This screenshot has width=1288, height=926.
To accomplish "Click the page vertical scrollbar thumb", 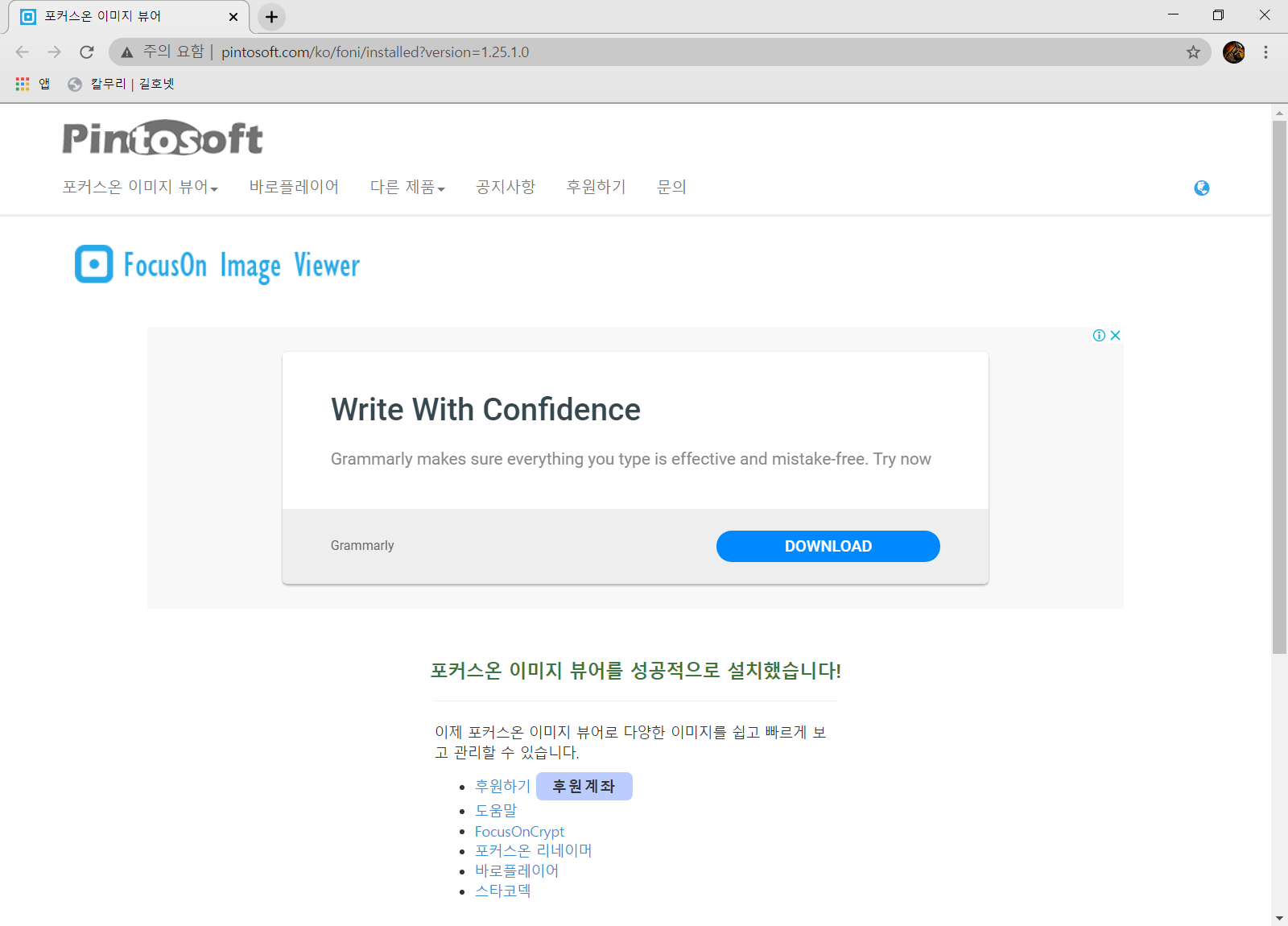I will (x=1279, y=387).
